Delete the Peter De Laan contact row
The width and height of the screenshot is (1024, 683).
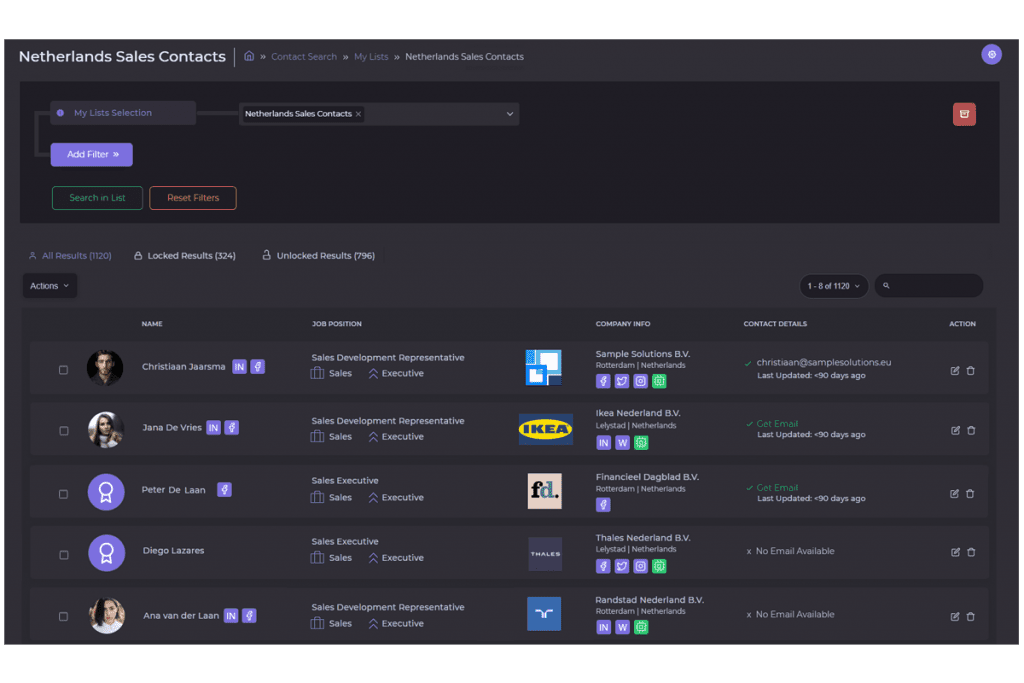coord(971,494)
